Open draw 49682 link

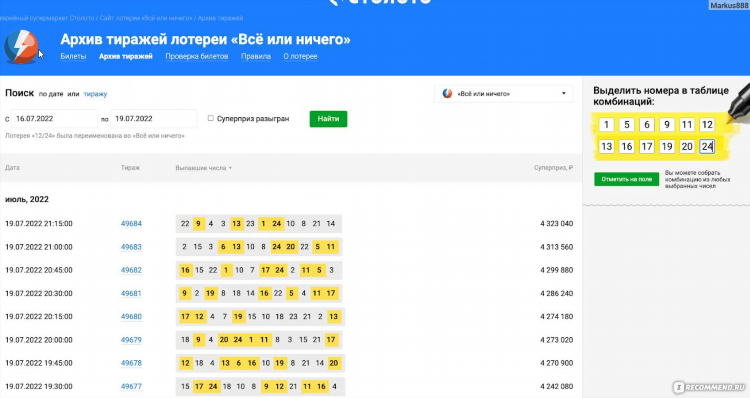tap(131, 270)
